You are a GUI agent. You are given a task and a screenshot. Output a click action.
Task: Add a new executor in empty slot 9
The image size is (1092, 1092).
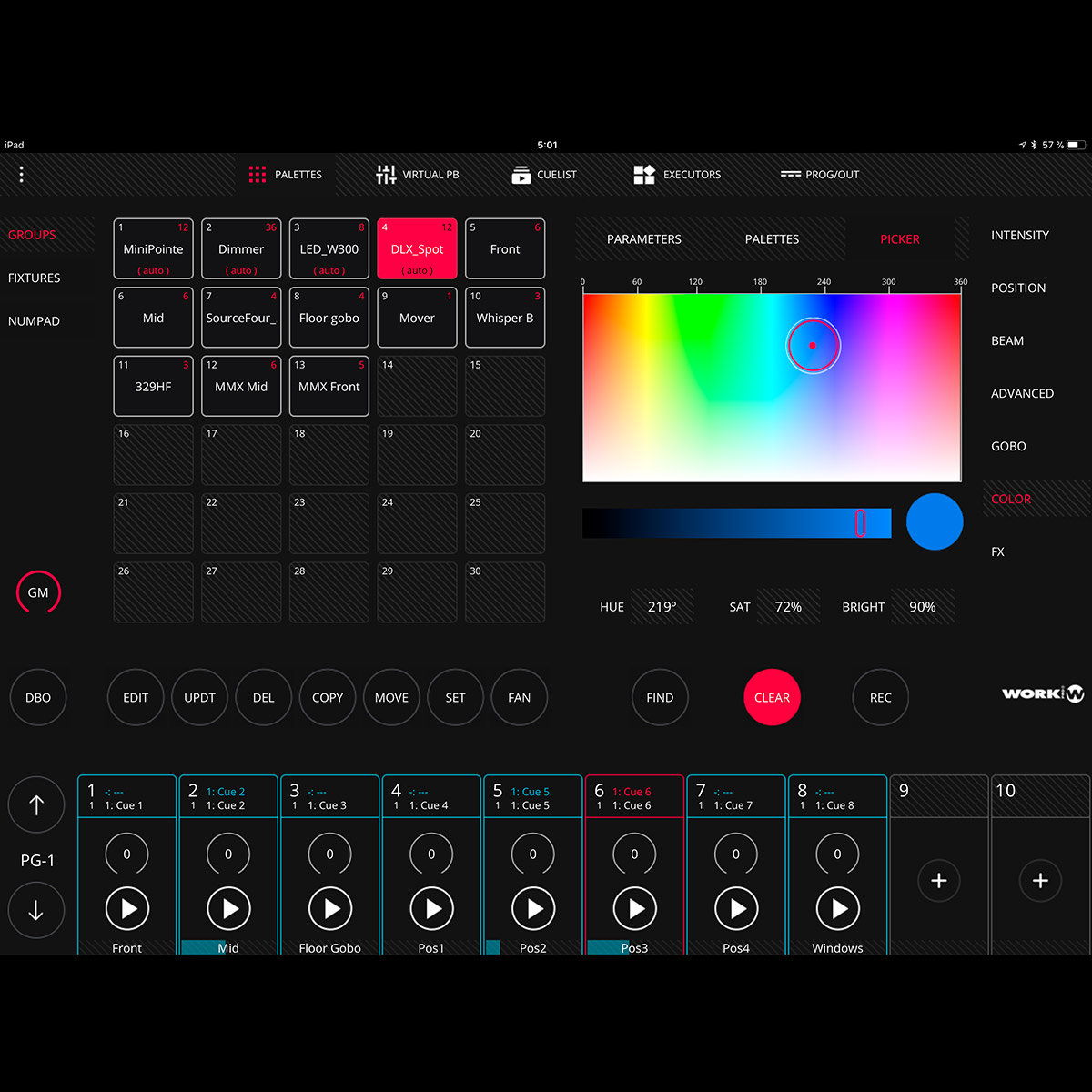(938, 881)
